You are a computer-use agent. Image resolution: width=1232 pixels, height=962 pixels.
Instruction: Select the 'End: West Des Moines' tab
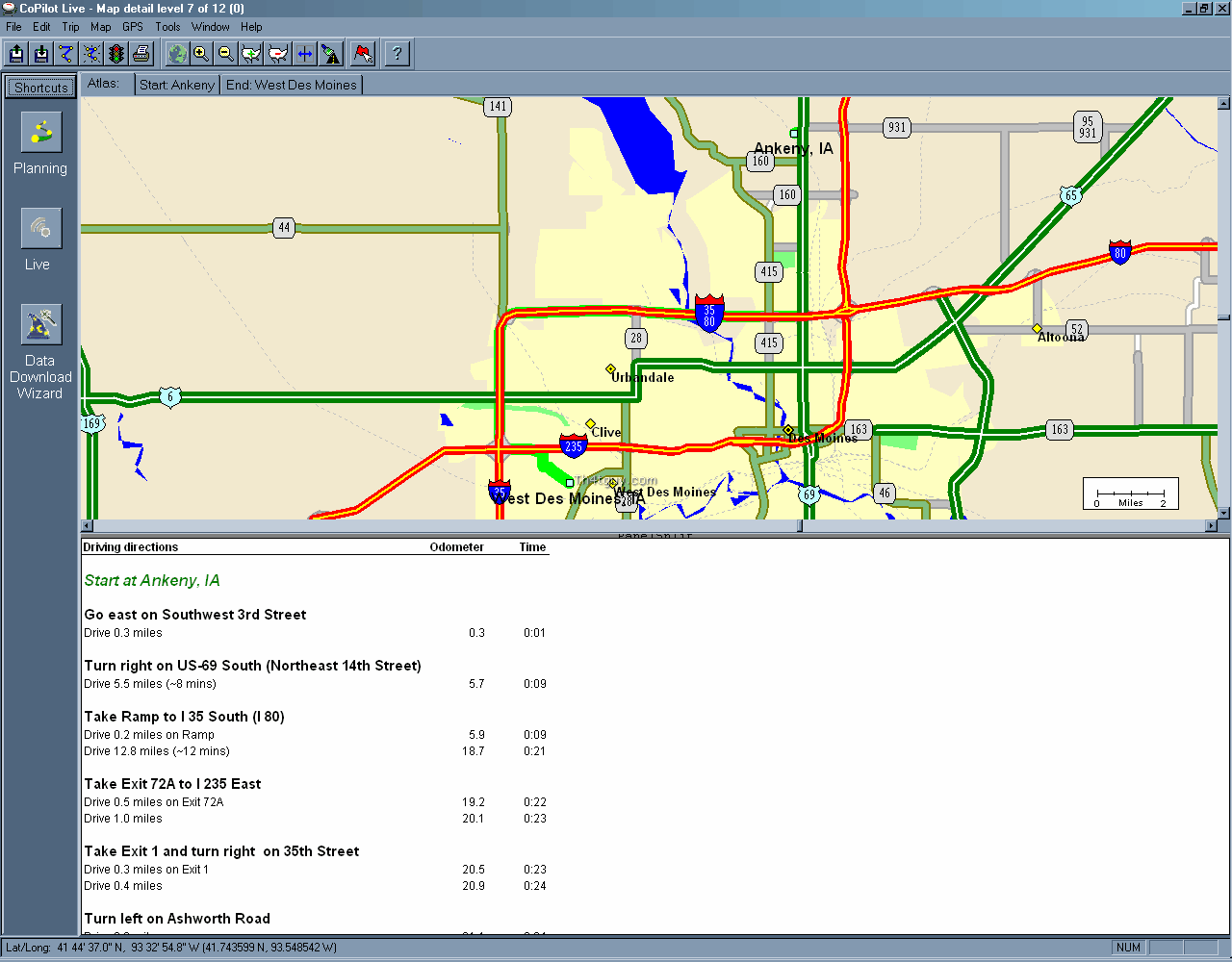(x=291, y=85)
